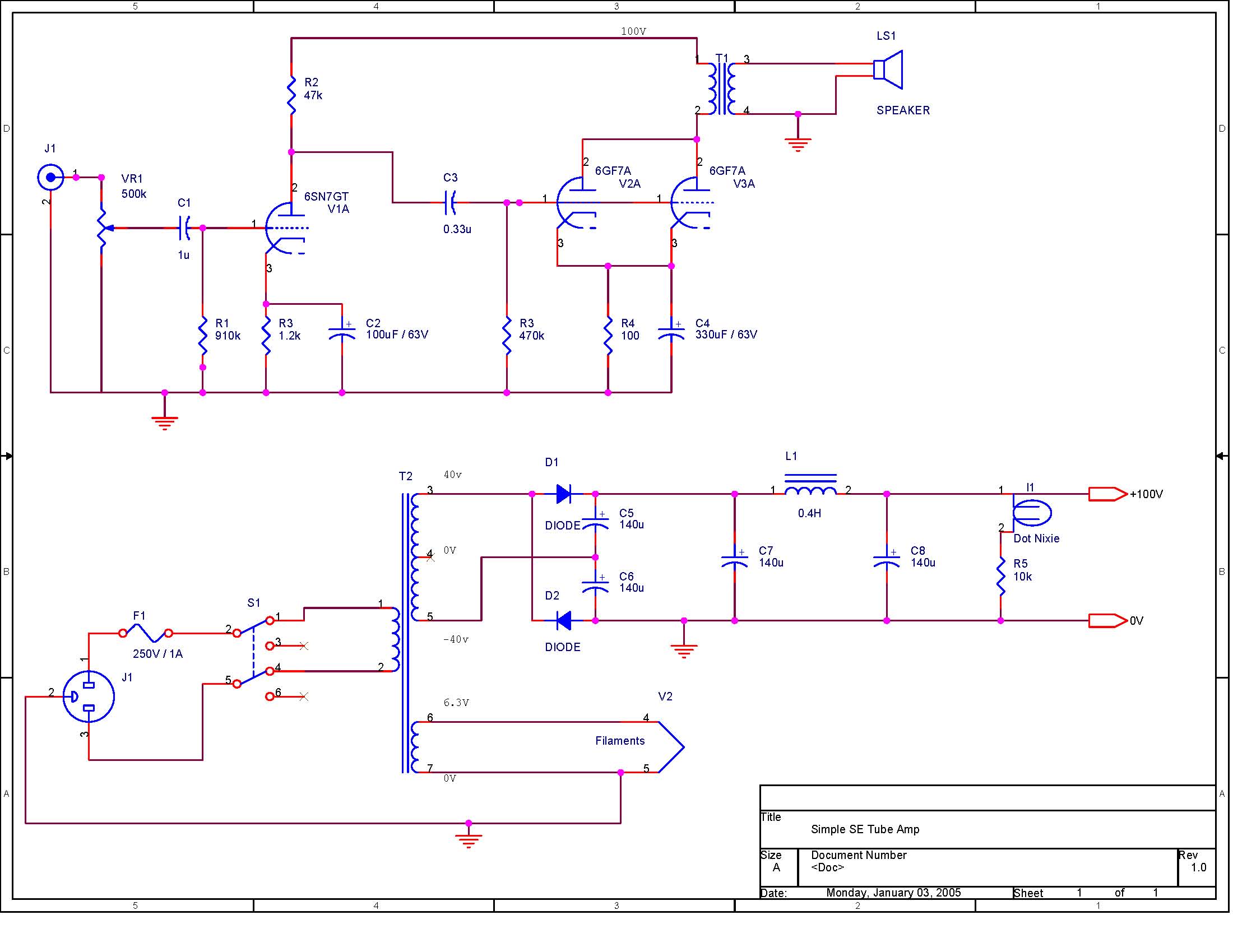Screen dimensions: 1233x952
Task: Select the D1 diode symbol
Action: [x=564, y=495]
